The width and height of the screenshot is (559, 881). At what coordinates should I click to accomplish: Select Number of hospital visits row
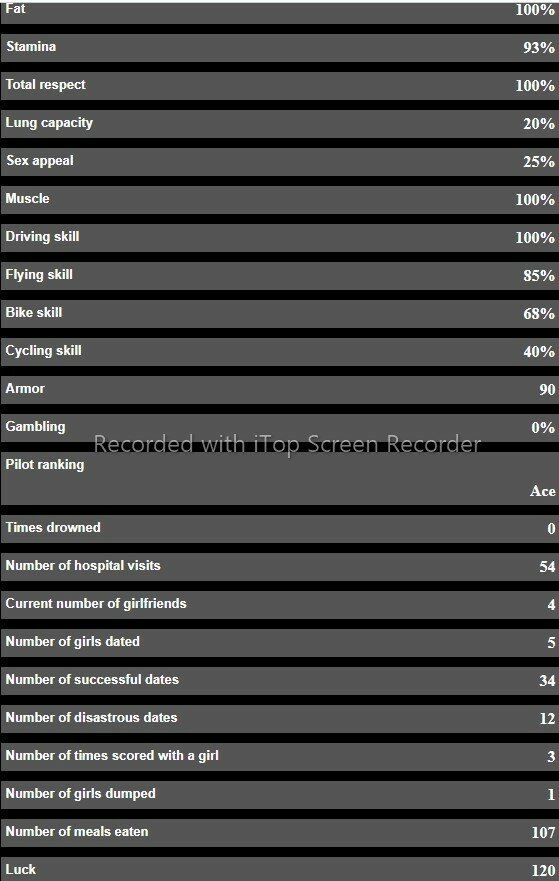click(x=279, y=567)
